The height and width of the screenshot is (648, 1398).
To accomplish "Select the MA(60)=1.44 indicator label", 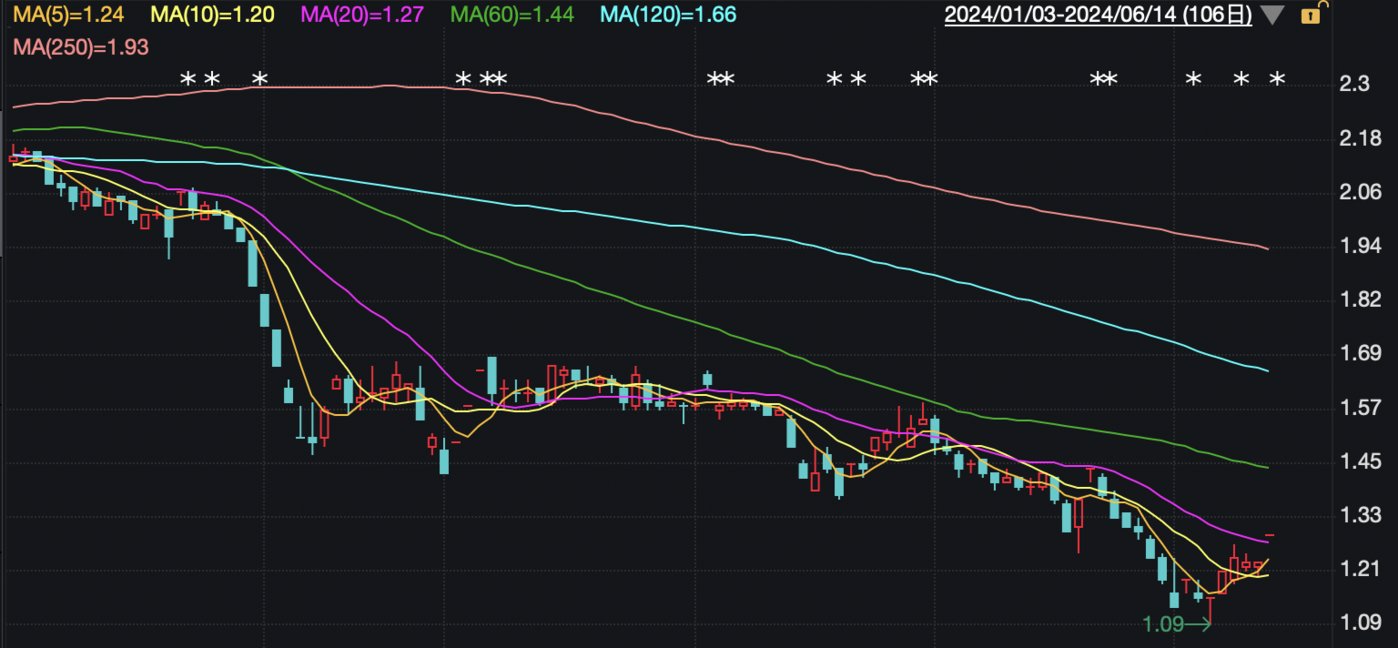I will click(512, 15).
